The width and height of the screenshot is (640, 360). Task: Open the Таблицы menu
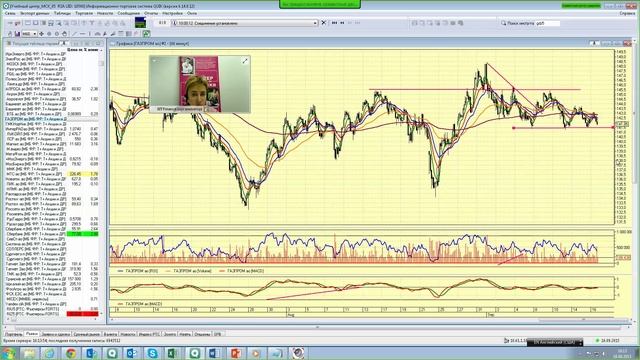62,13
